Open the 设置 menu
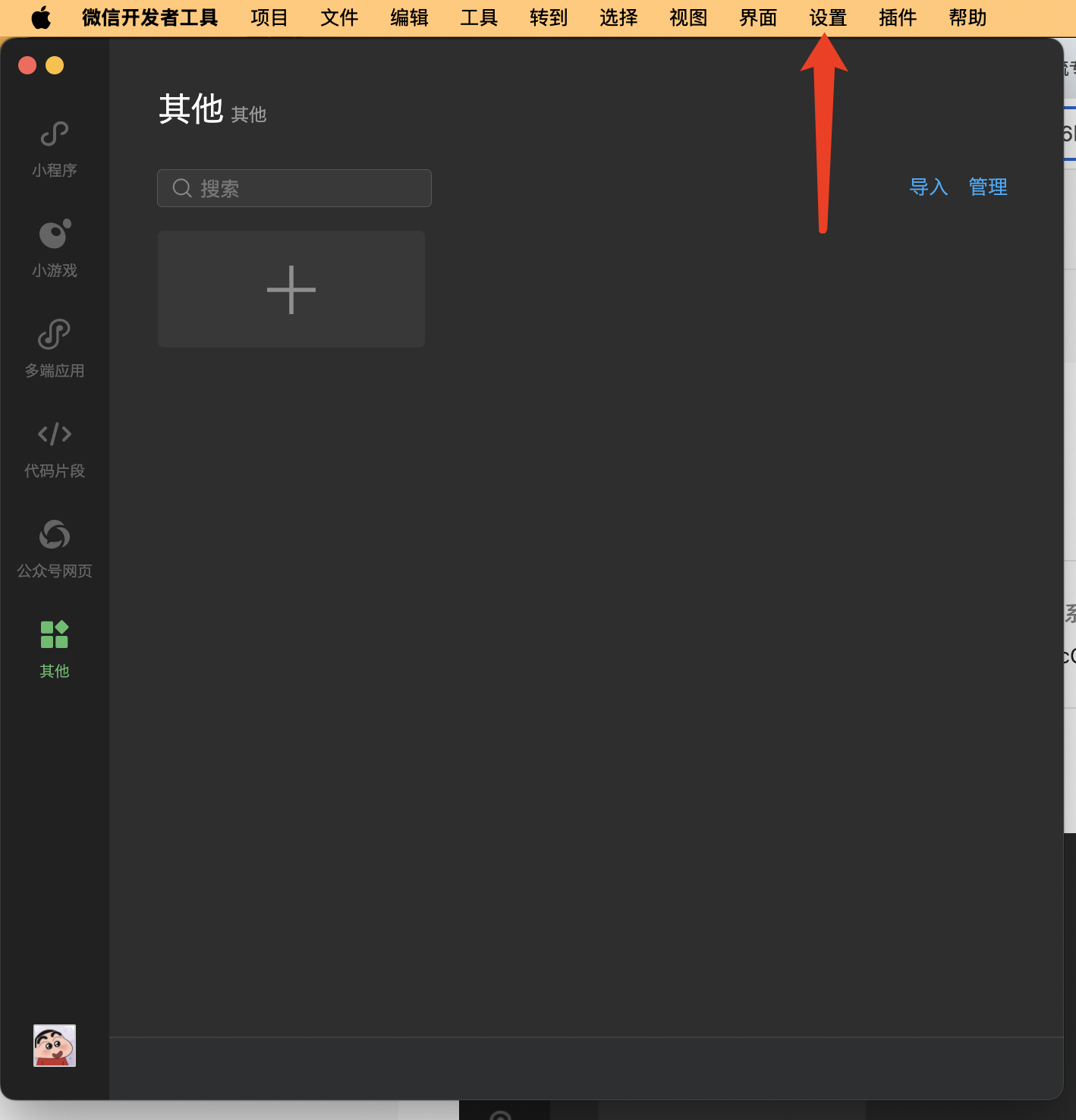The height and width of the screenshot is (1120, 1076). pyautogui.click(x=828, y=17)
